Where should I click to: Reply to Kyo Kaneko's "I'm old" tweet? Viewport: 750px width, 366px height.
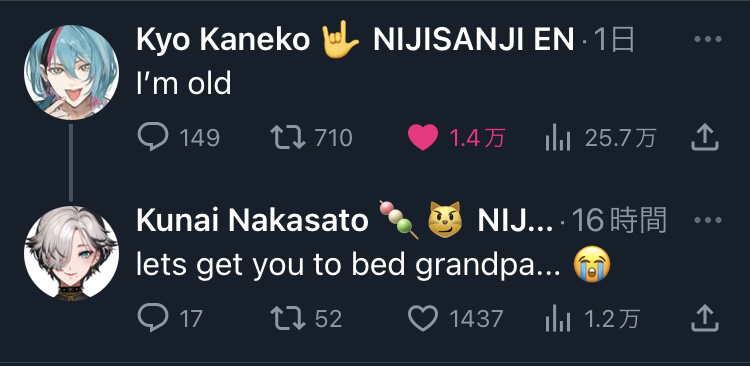pos(153,137)
